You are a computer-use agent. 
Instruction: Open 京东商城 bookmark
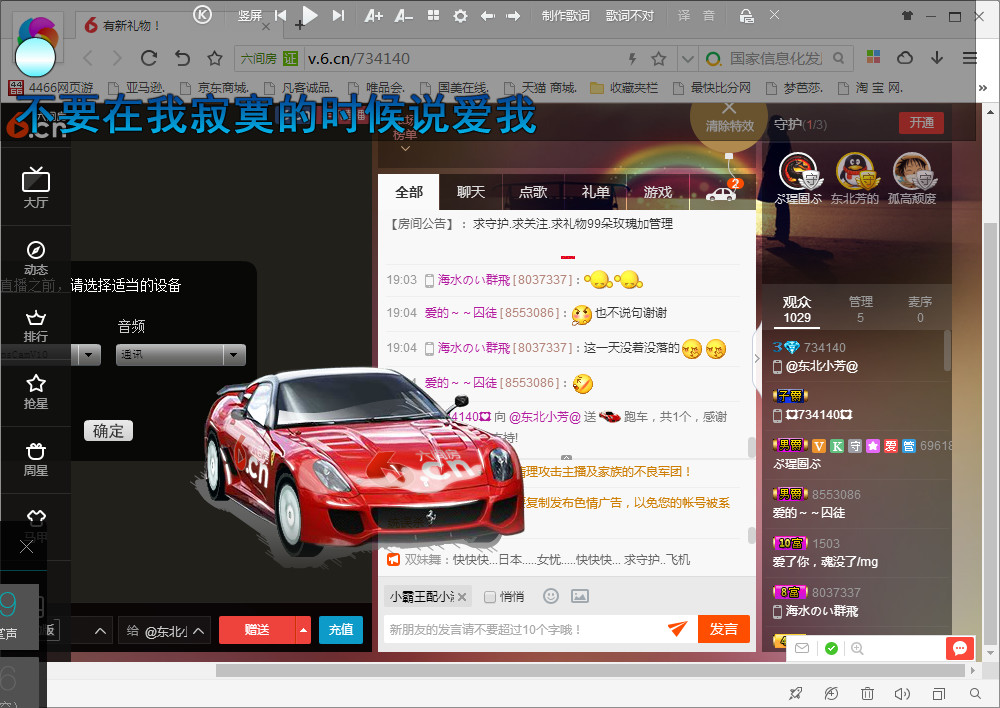216,88
